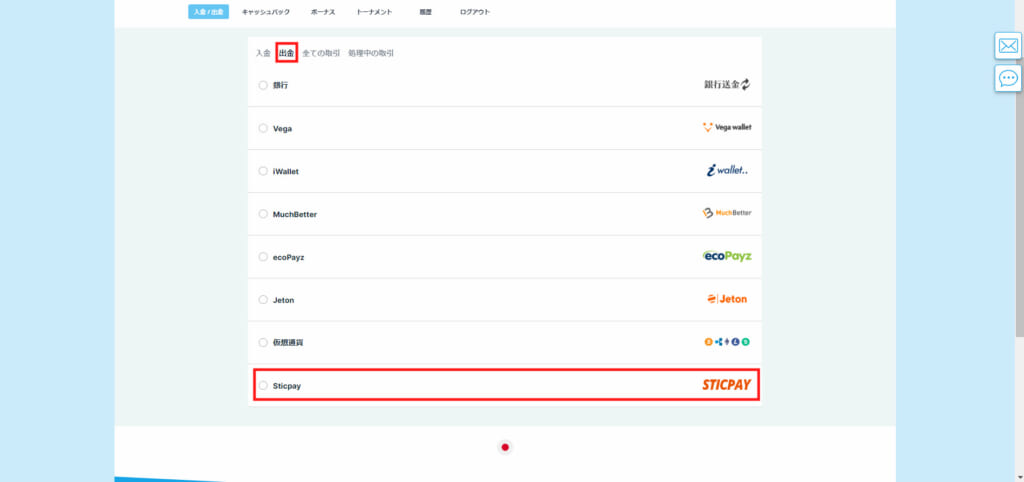This screenshot has width=1024, height=482.
Task: Switch to the 処理中の取引 tab
Action: tap(371, 53)
